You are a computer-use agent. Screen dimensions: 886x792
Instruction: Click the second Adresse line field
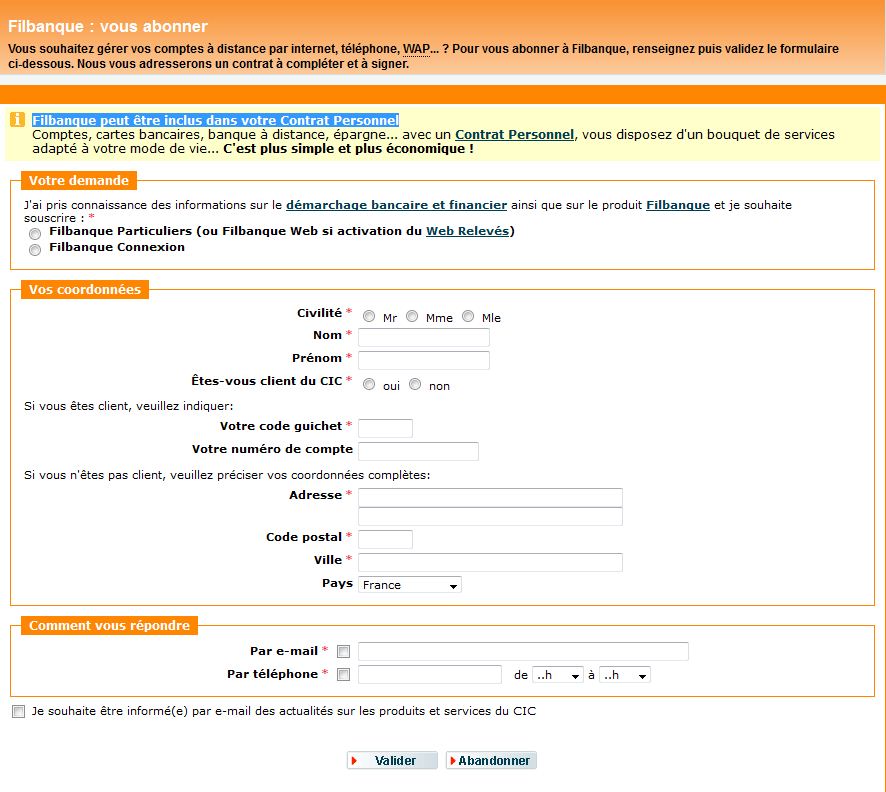(490, 516)
